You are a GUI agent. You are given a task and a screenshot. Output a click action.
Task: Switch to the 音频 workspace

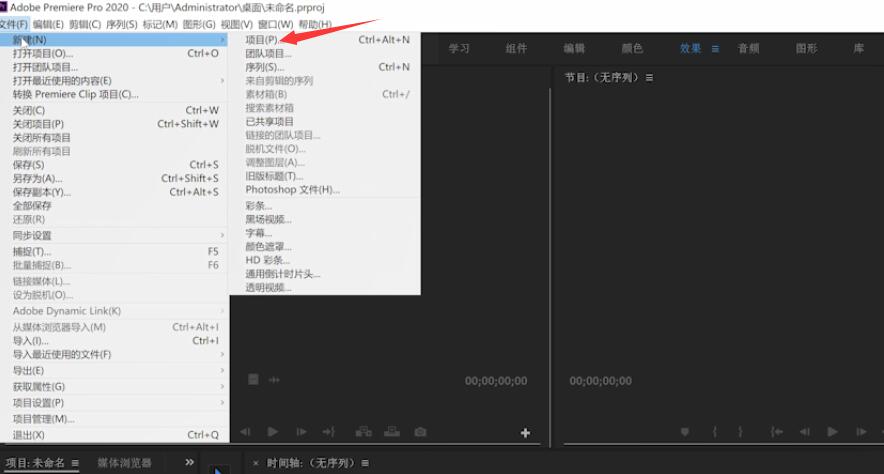748,48
